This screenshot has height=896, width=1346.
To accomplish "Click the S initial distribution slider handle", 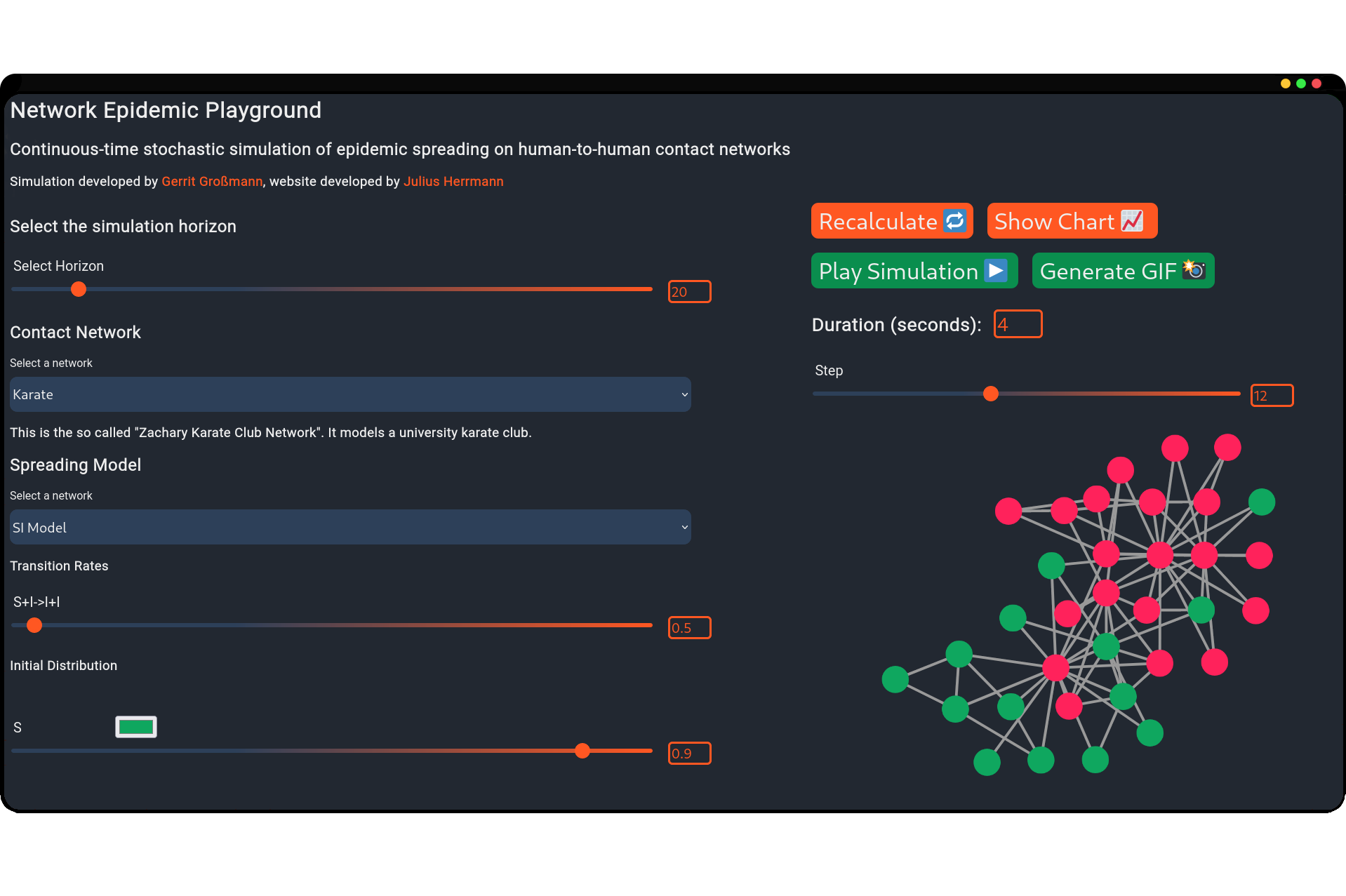I will [x=582, y=751].
